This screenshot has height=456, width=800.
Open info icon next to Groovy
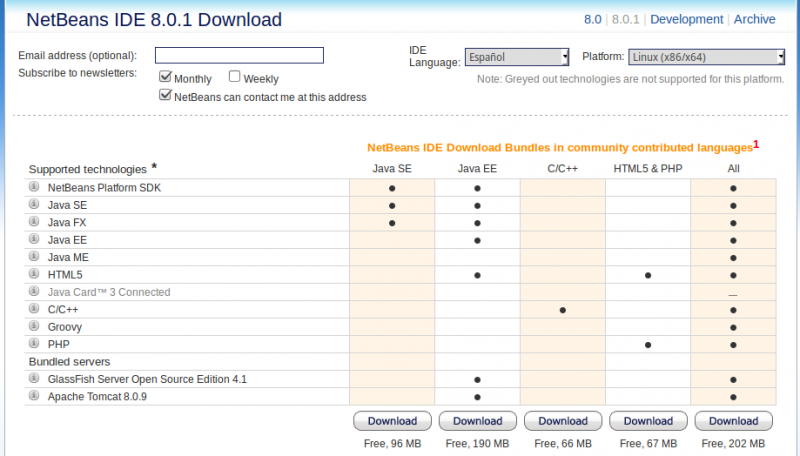pyautogui.click(x=34, y=325)
